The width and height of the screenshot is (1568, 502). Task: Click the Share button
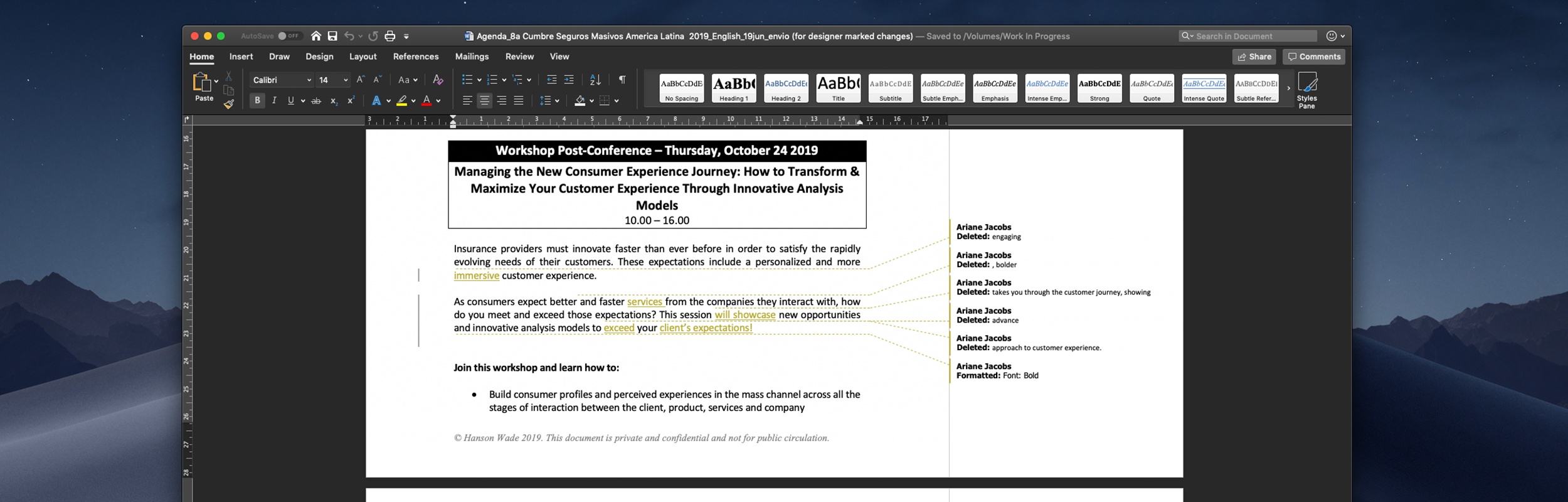[x=1254, y=56]
